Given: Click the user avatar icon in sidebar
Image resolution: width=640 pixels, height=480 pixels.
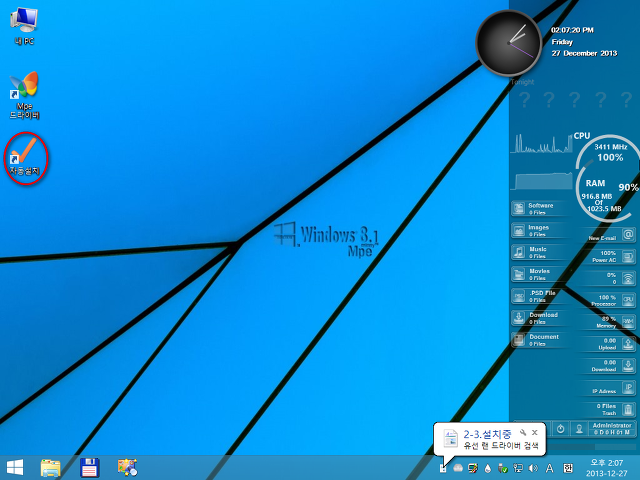Looking at the screenshot, I should [579, 429].
